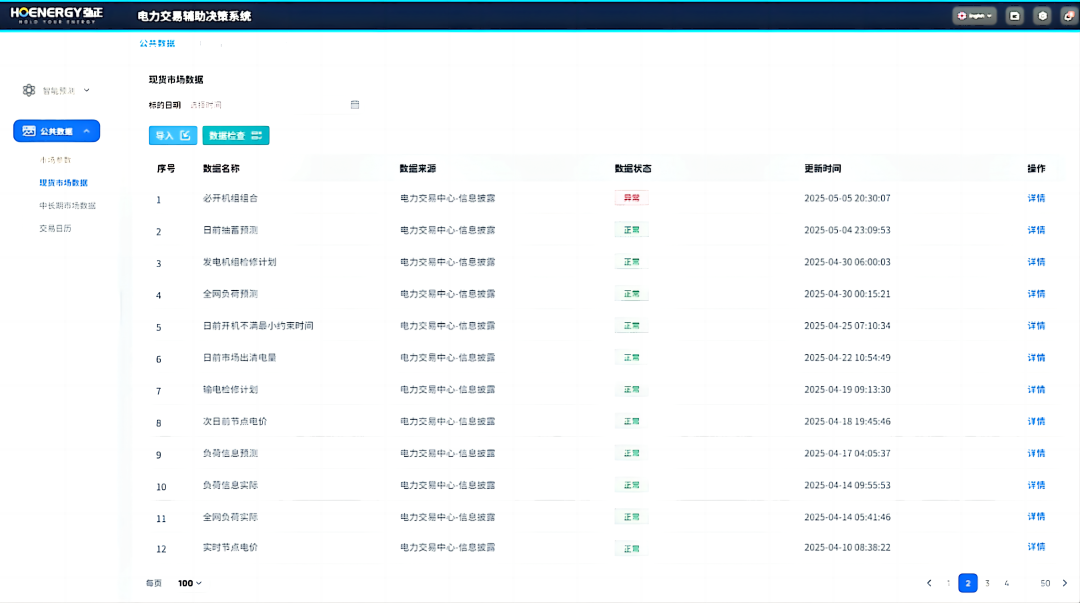Open 中长期市场数据 in the sidebar
This screenshot has width=1080, height=603.
click(67, 206)
